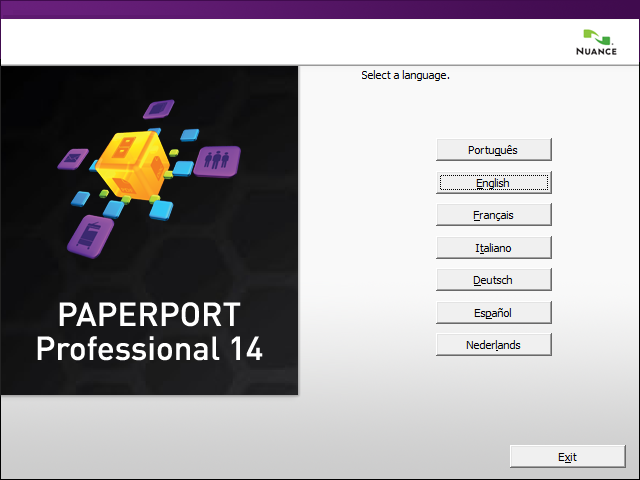Click the 'Select a language.' prompt text
Image resolution: width=640 pixels, height=480 pixels.
pyautogui.click(x=405, y=75)
